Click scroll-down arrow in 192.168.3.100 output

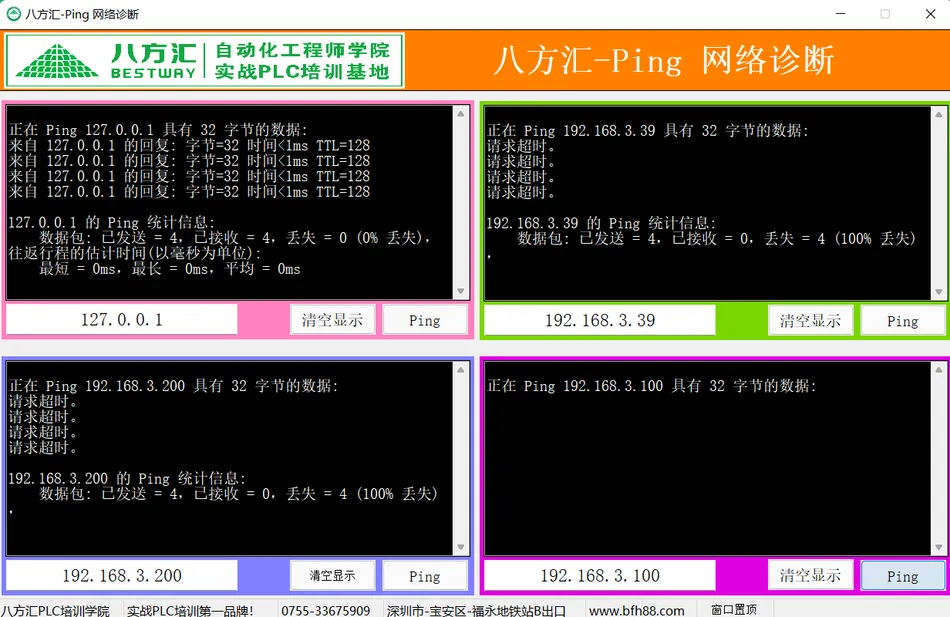tap(938, 547)
